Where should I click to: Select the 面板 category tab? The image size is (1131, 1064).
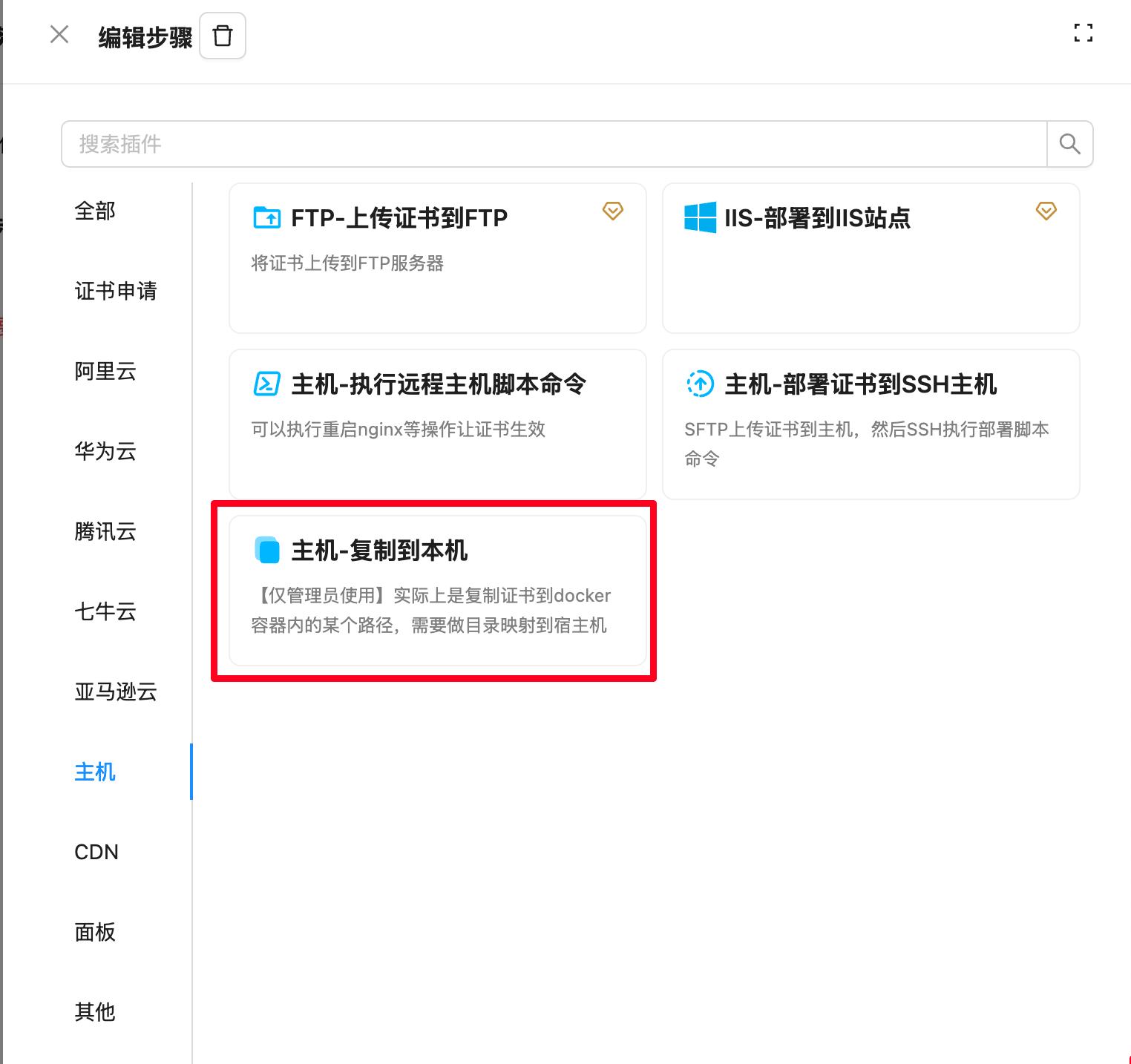click(95, 933)
